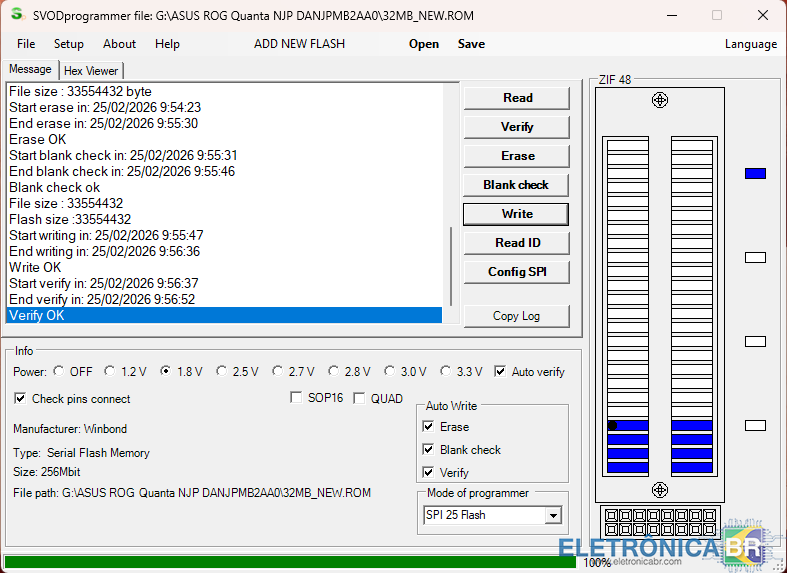The image size is (787, 573).
Task: Click the green progress bar
Action: [x=290, y=562]
